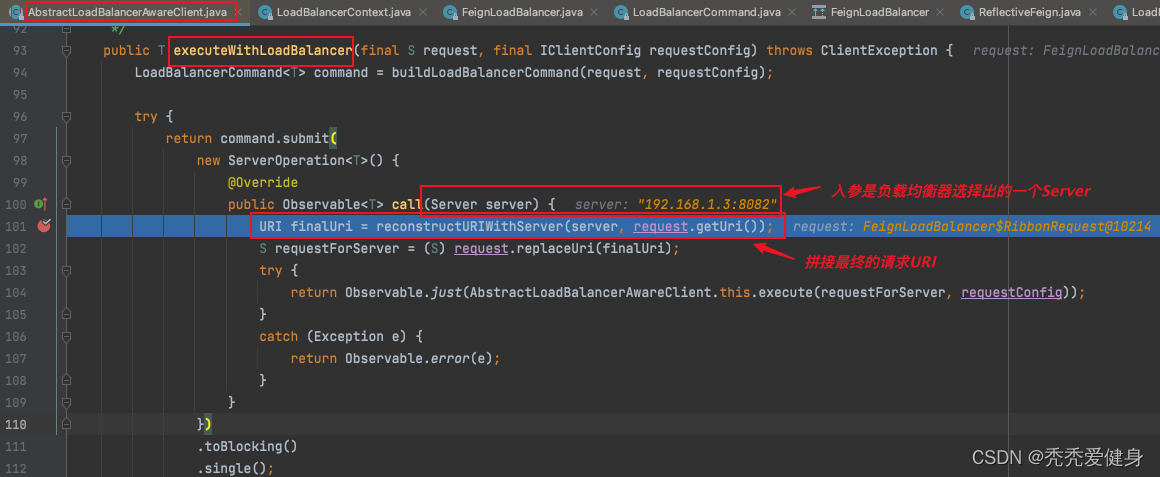The height and width of the screenshot is (477, 1160).
Task: Switch to the ReflectiveFeign.java tab
Action: click(1030, 12)
